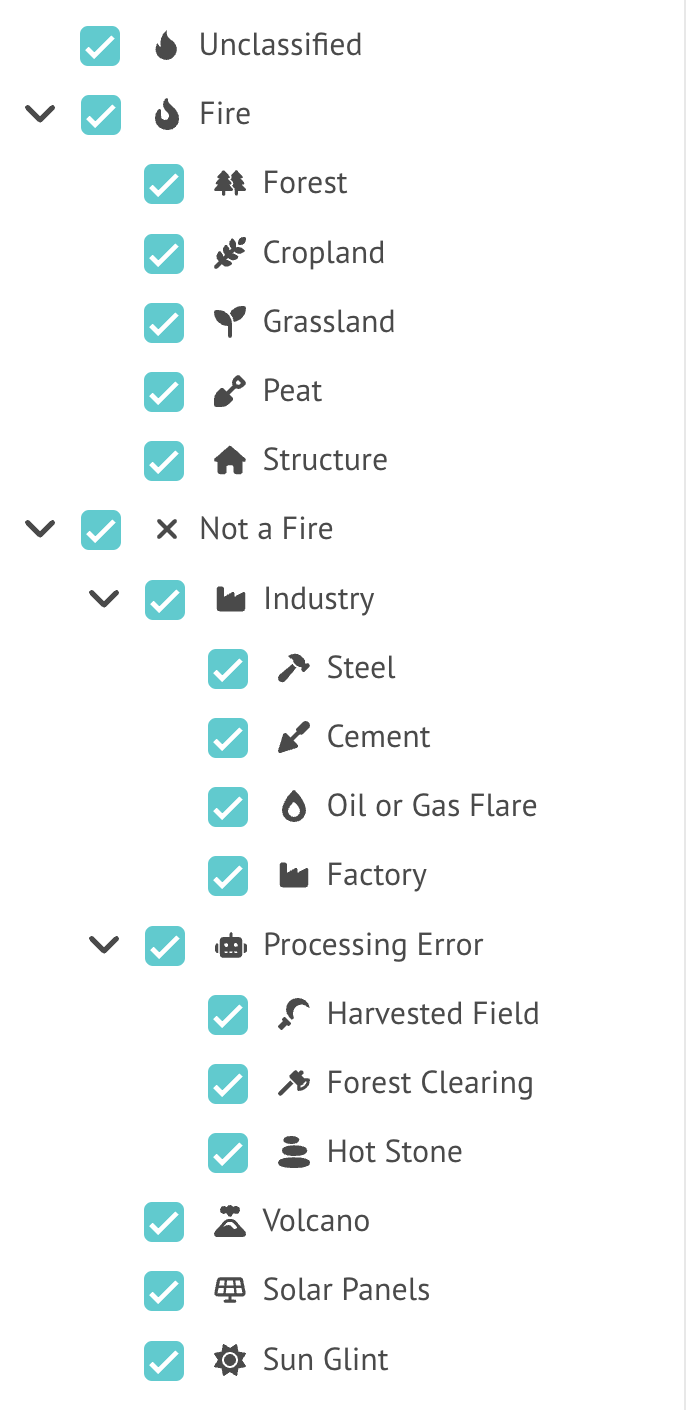
Task: Click the wheat icon beside Cropland
Action: click(x=229, y=252)
